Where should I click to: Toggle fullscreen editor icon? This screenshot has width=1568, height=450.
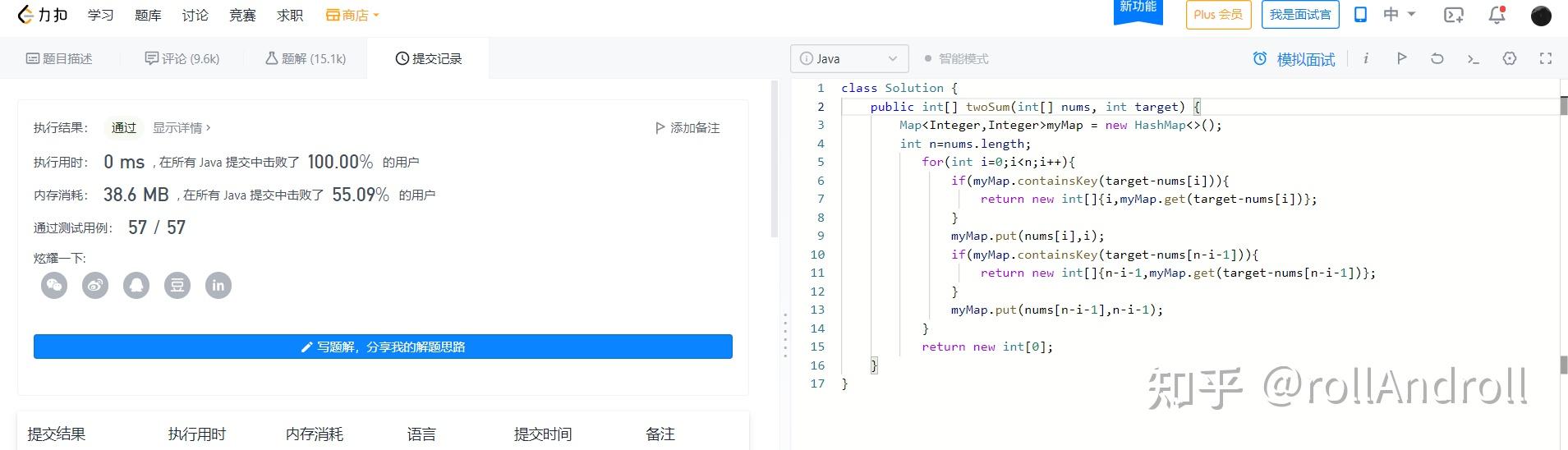(1546, 58)
